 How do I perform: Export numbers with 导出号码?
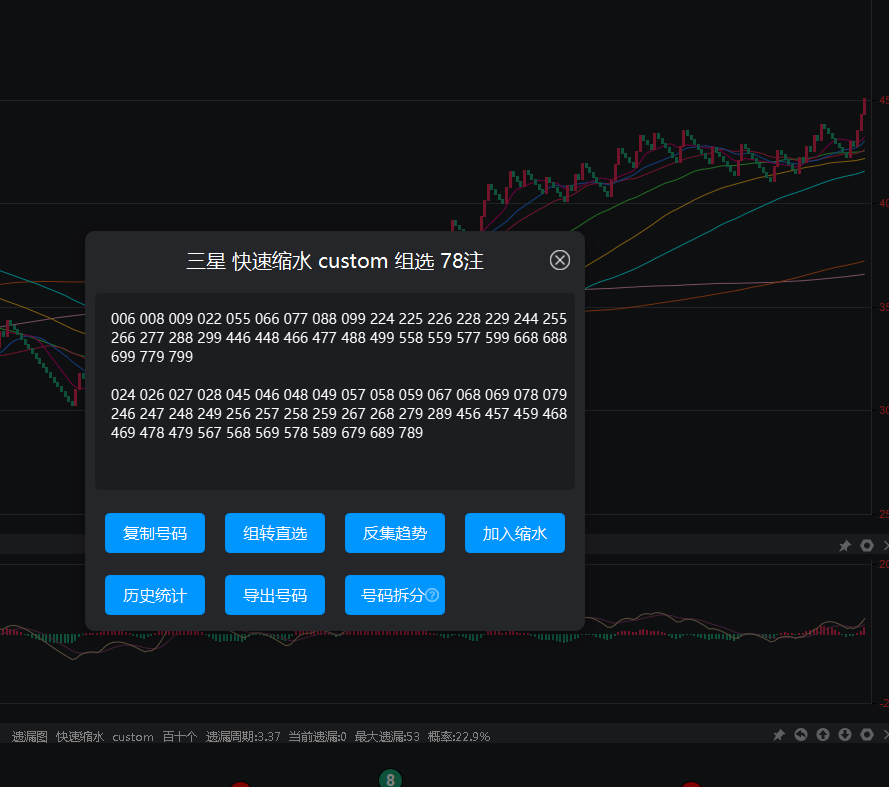point(275,595)
